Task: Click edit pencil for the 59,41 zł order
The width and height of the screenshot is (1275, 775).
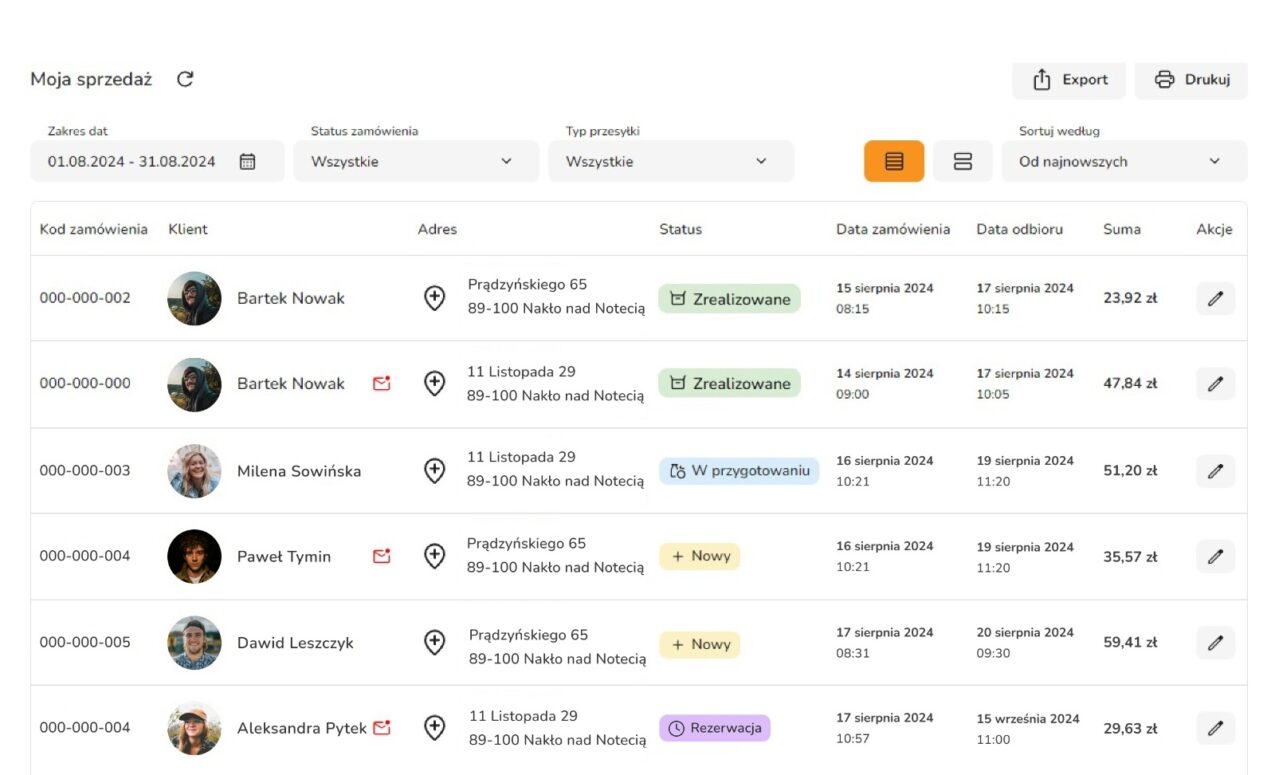Action: pos(1215,643)
